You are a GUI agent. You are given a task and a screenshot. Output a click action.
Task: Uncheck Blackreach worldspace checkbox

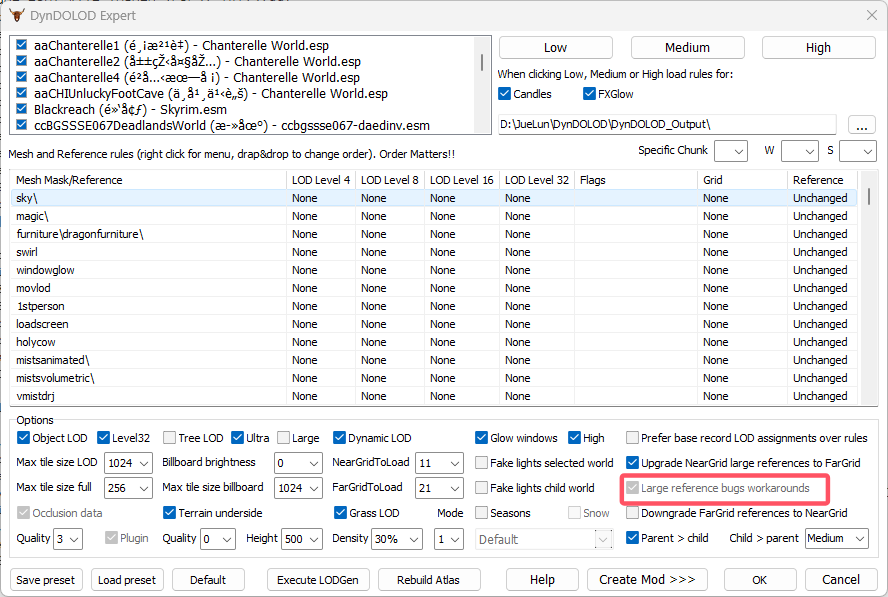click(22, 109)
